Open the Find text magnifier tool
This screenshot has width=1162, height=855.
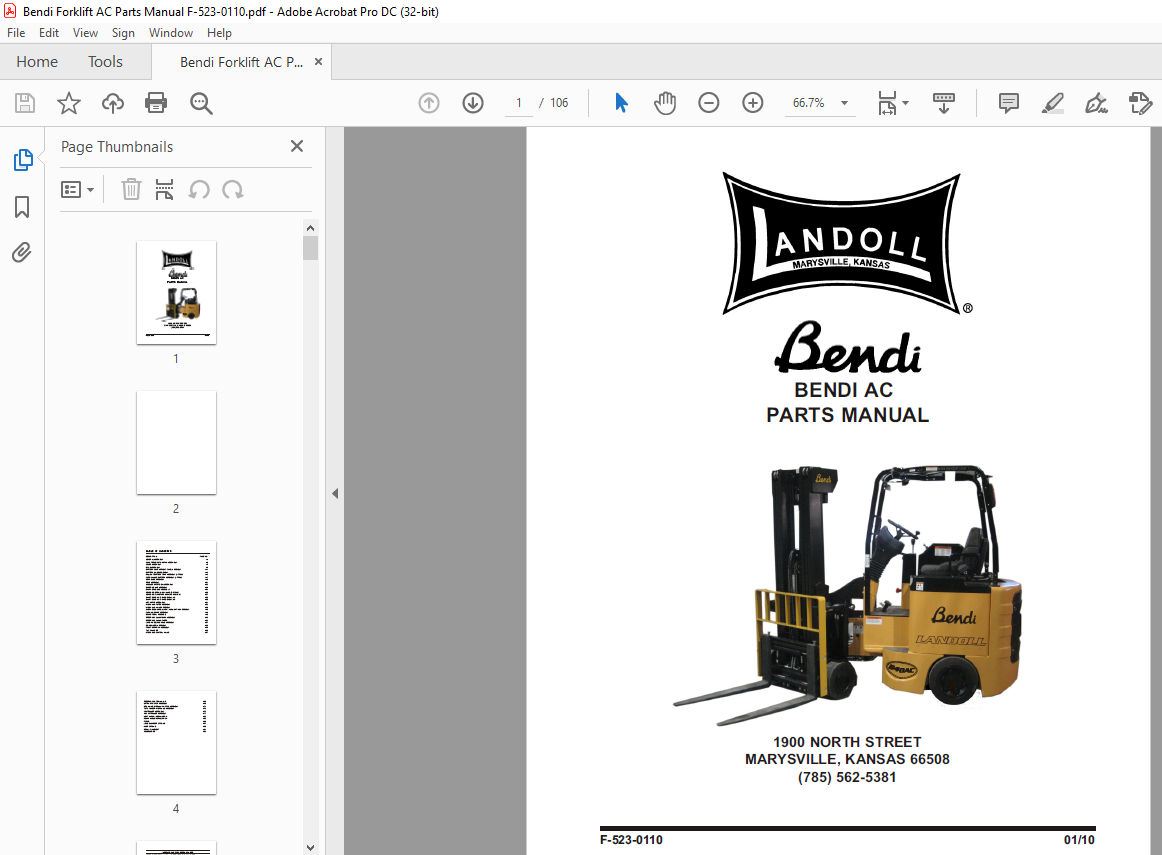201,103
